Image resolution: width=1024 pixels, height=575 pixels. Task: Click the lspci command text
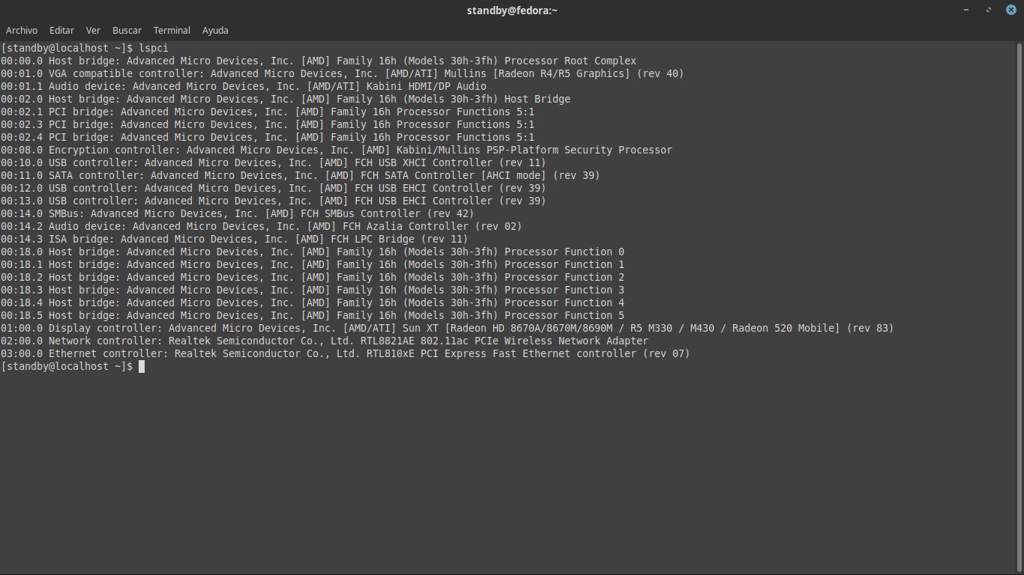pyautogui.click(x=155, y=48)
